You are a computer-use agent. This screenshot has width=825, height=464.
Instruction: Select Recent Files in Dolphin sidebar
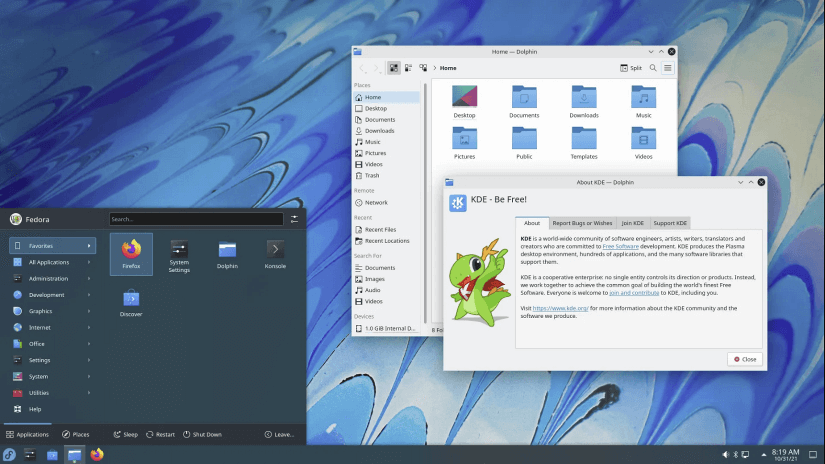[387, 230]
